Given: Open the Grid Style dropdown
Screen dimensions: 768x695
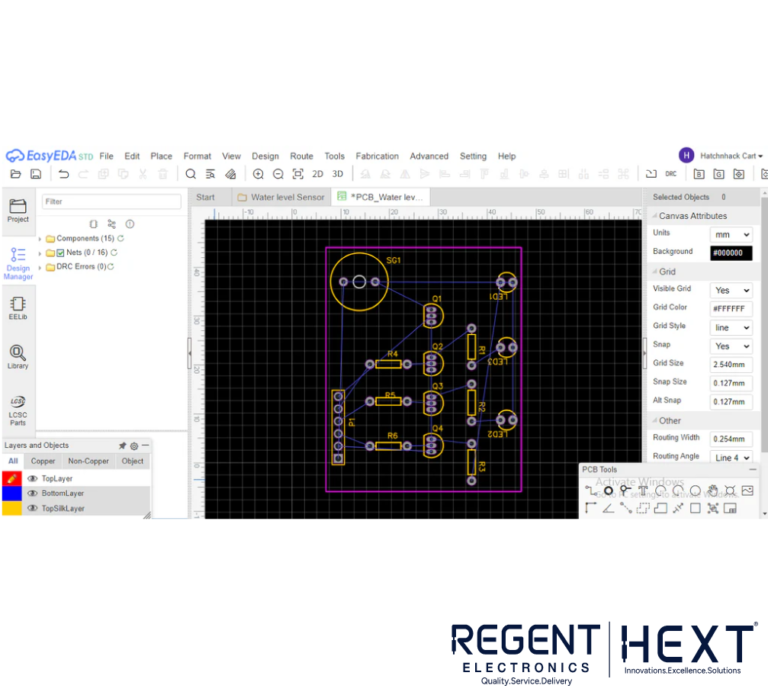Looking at the screenshot, I should click(x=731, y=328).
